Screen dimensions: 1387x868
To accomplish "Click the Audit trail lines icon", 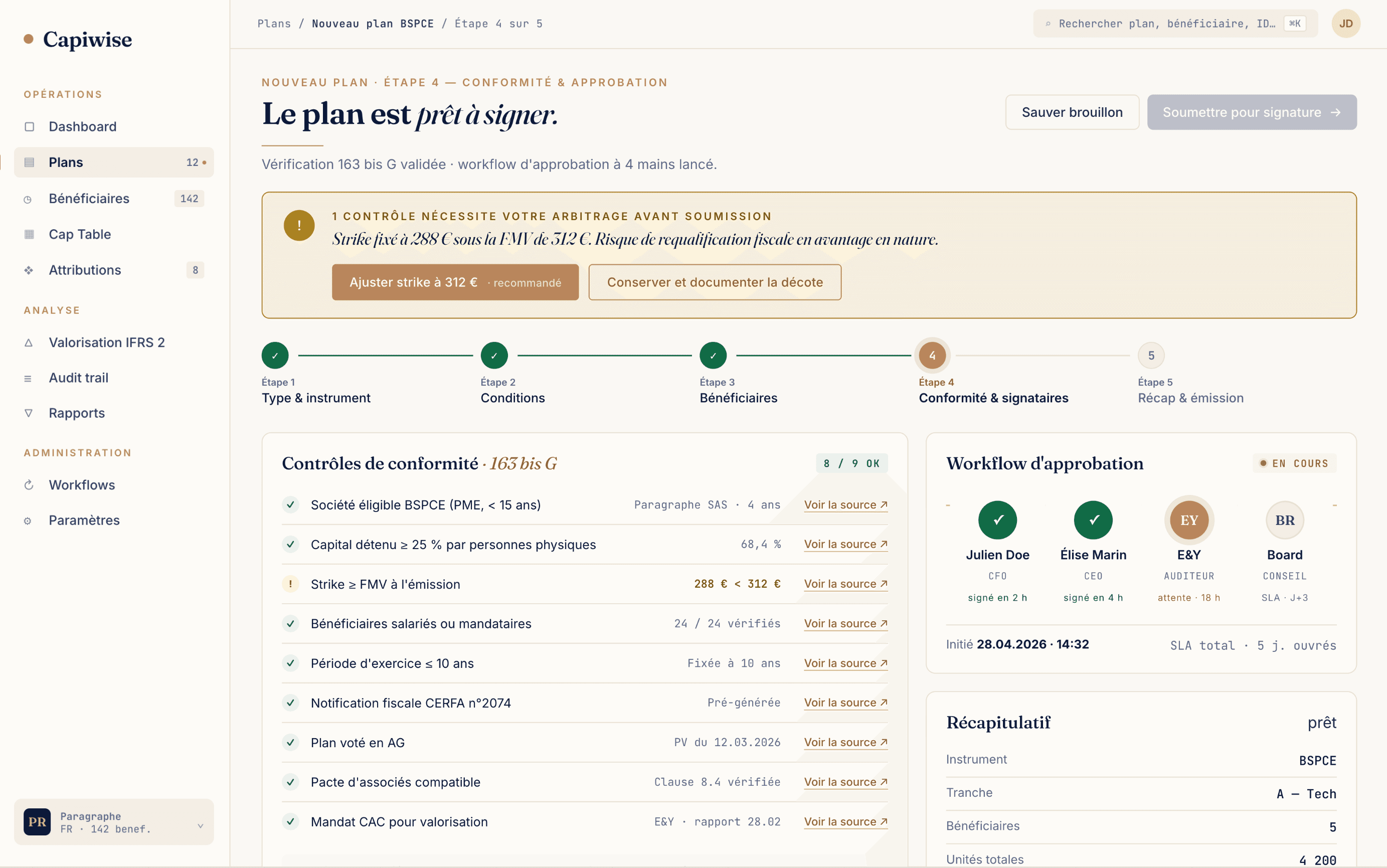I will pos(28,378).
